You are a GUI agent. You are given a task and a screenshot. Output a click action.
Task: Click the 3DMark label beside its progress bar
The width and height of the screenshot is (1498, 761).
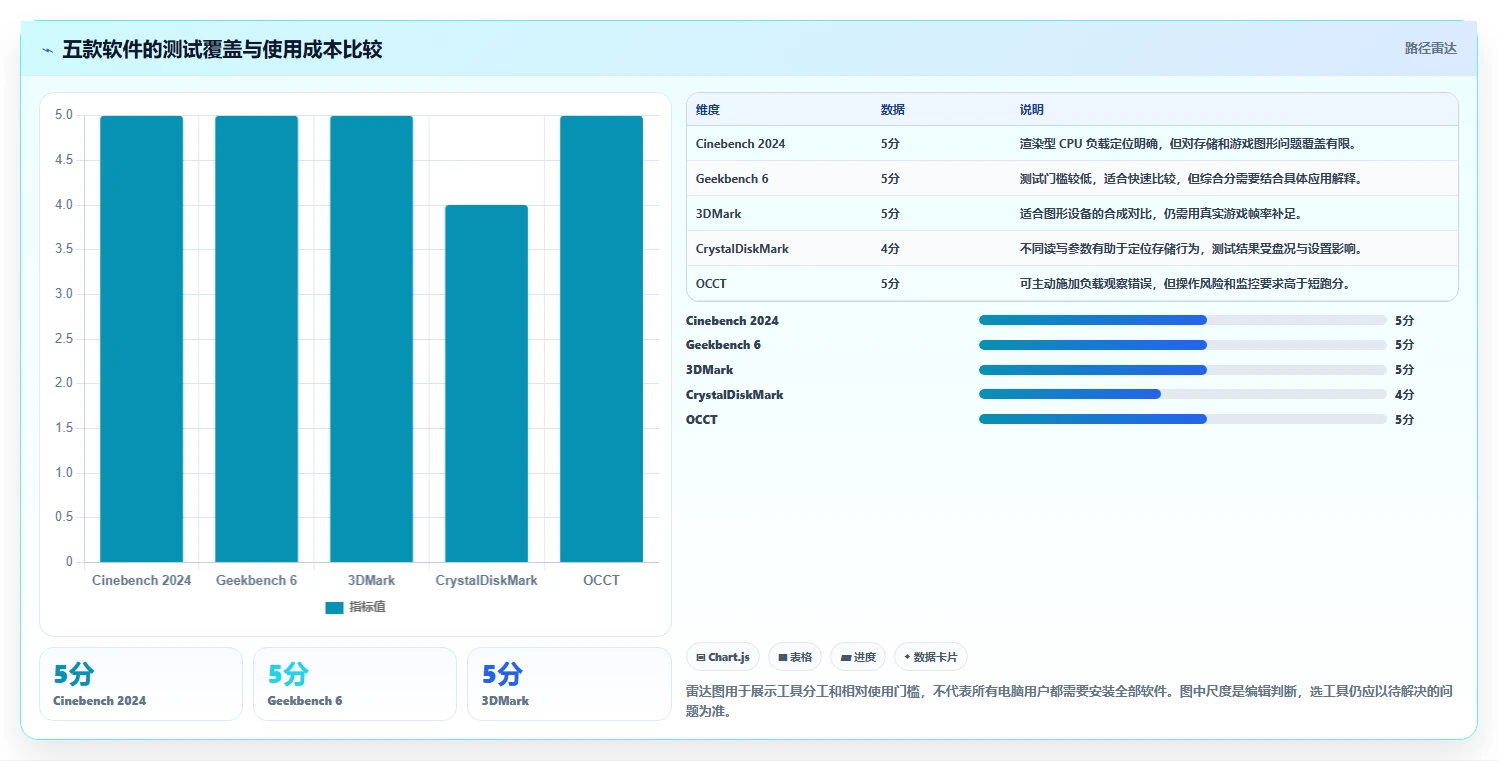[x=709, y=370]
